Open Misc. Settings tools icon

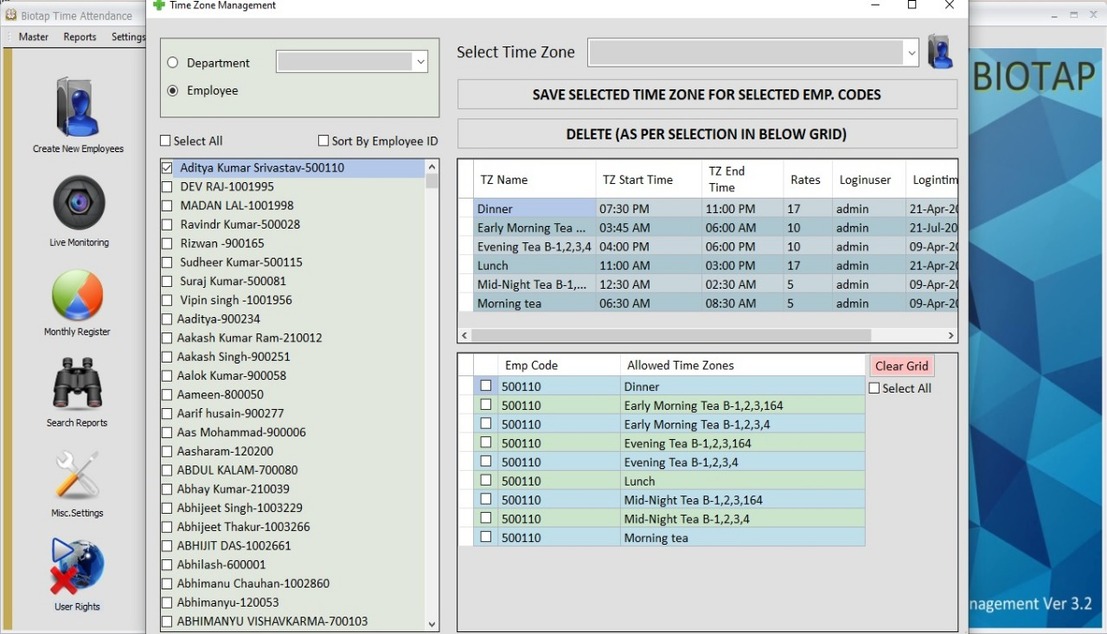tap(77, 474)
